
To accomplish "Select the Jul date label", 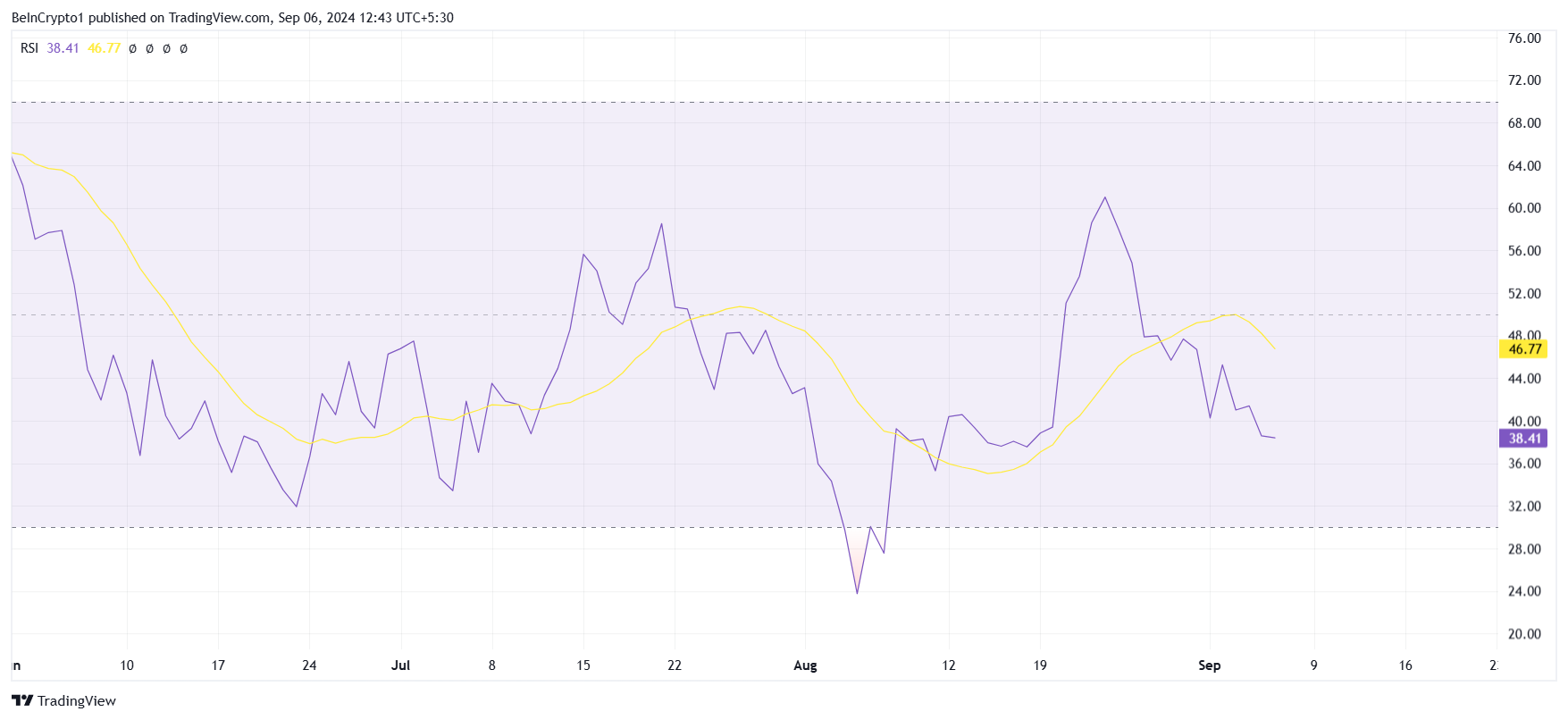I will [400, 665].
